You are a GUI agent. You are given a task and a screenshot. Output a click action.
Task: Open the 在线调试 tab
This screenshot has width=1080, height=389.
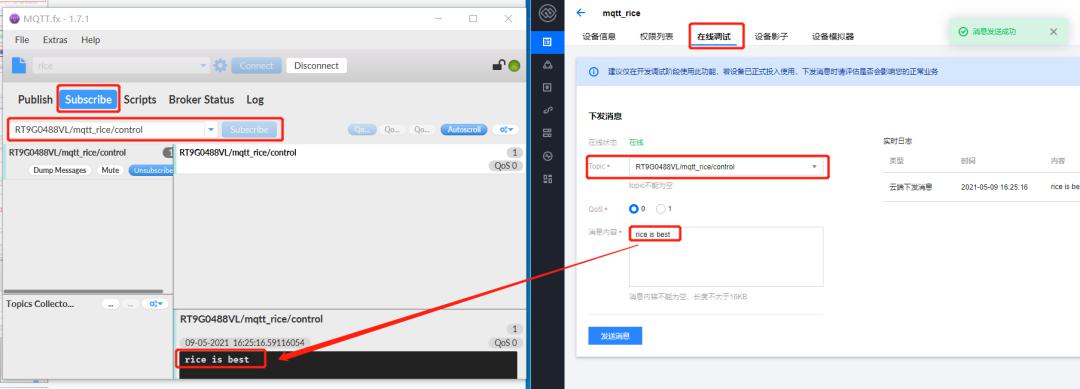[x=714, y=36]
